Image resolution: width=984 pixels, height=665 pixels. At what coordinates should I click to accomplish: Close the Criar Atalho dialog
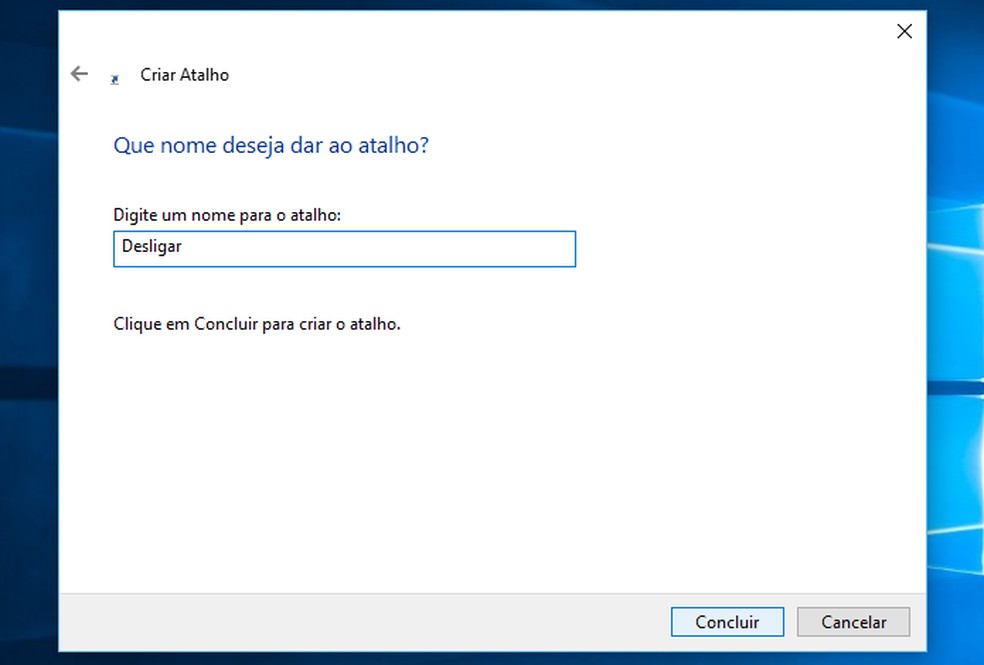[904, 31]
